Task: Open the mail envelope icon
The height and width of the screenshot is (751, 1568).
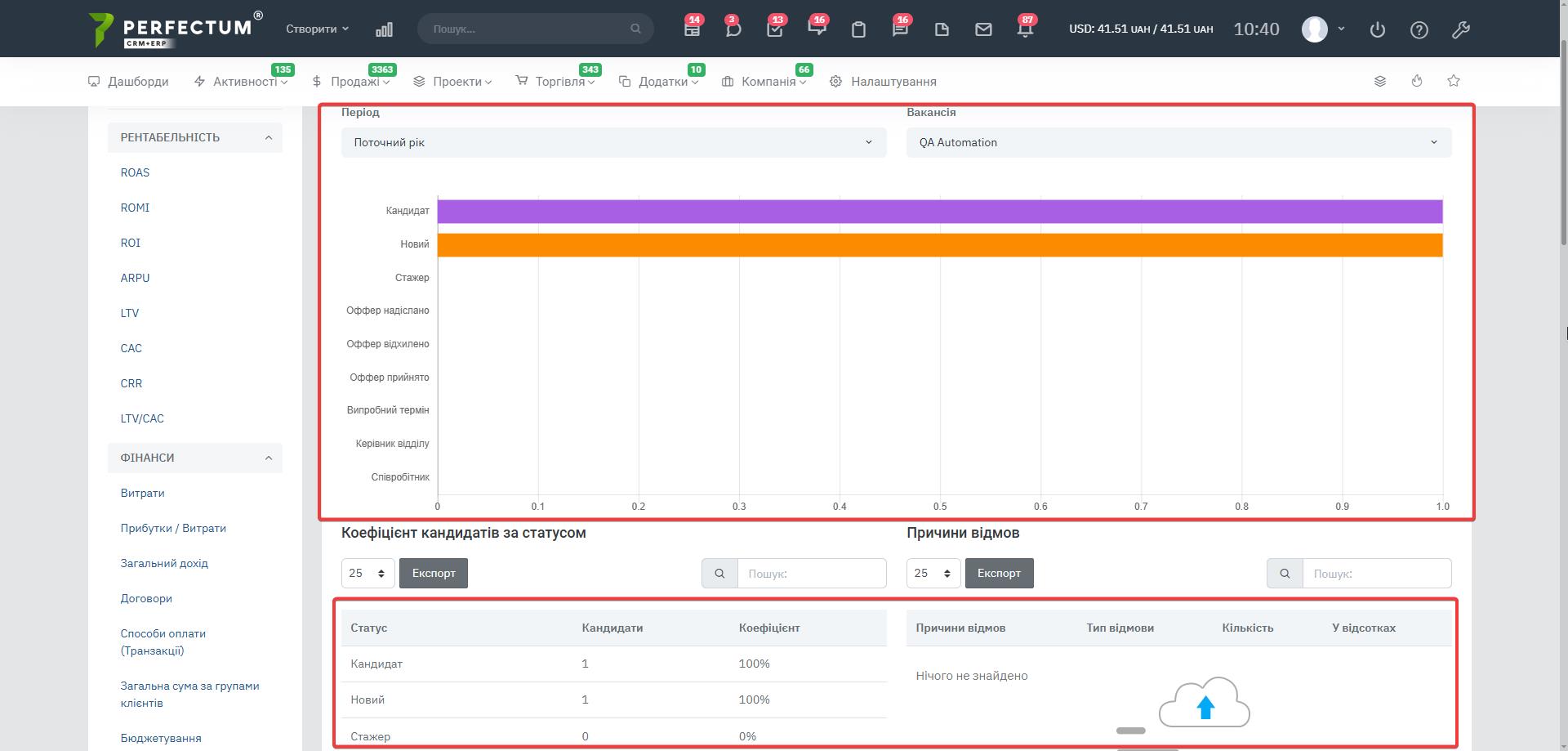Action: point(983,29)
